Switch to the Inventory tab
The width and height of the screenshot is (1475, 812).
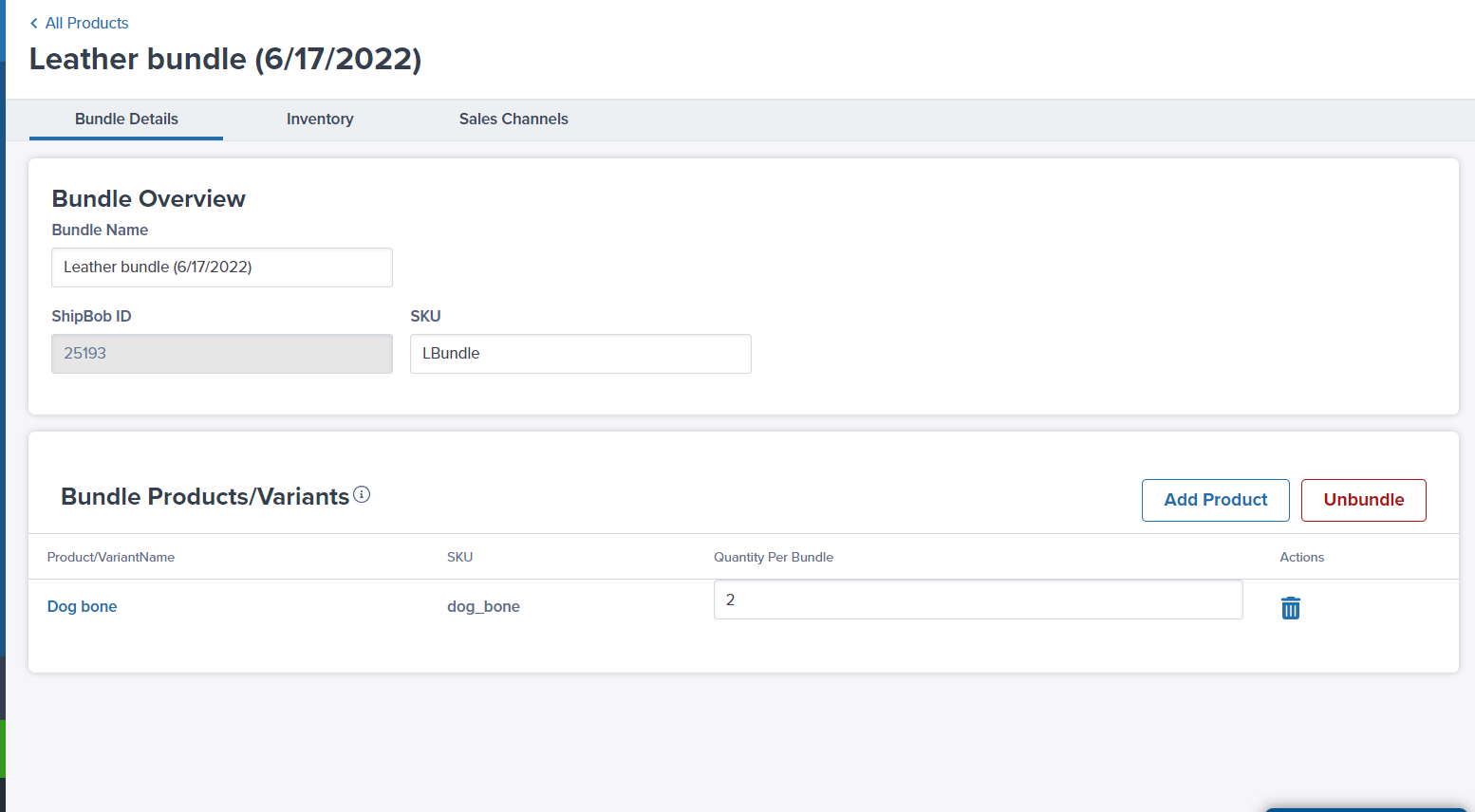[x=320, y=119]
